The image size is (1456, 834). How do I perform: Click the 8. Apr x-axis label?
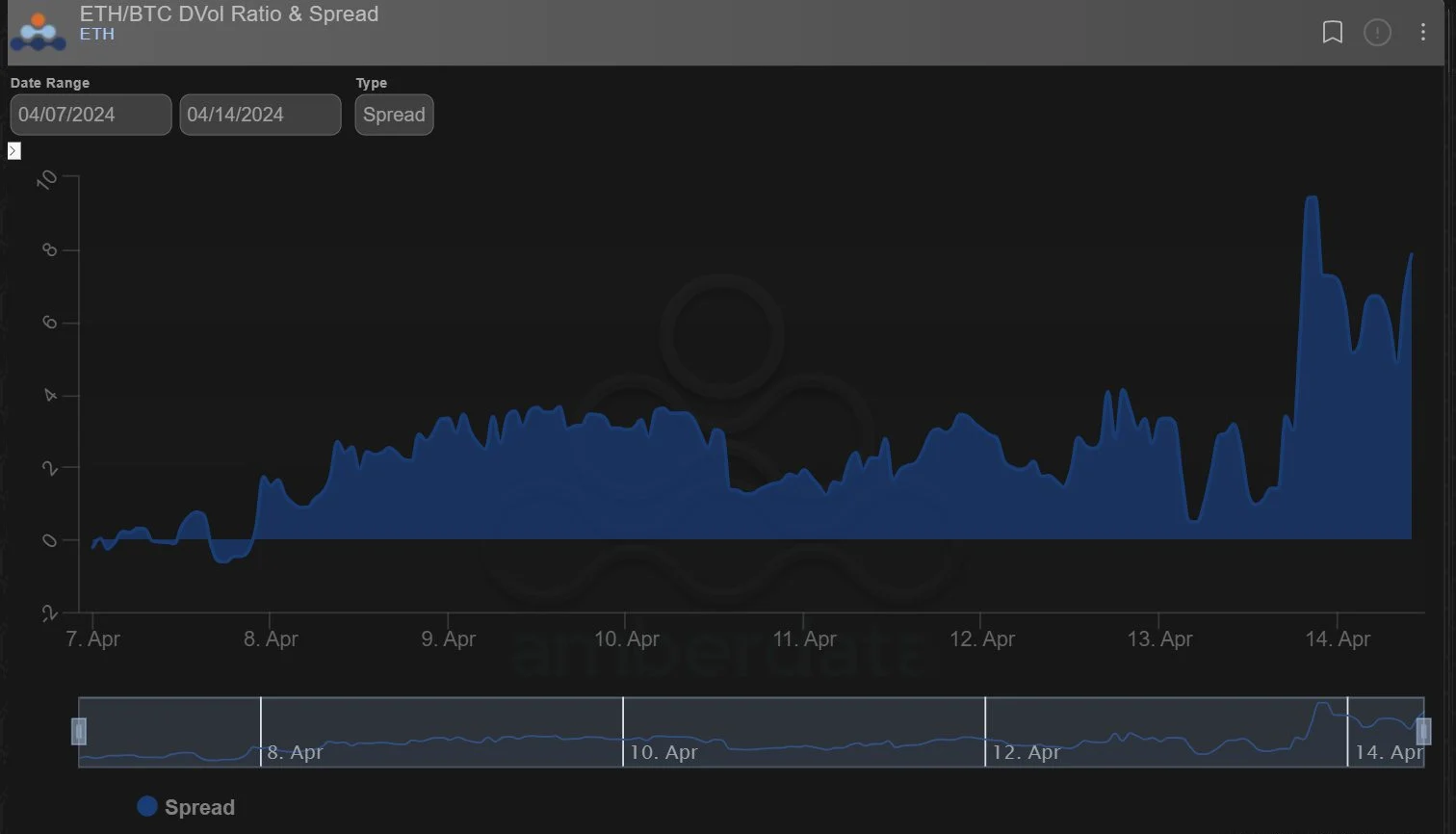click(x=271, y=639)
